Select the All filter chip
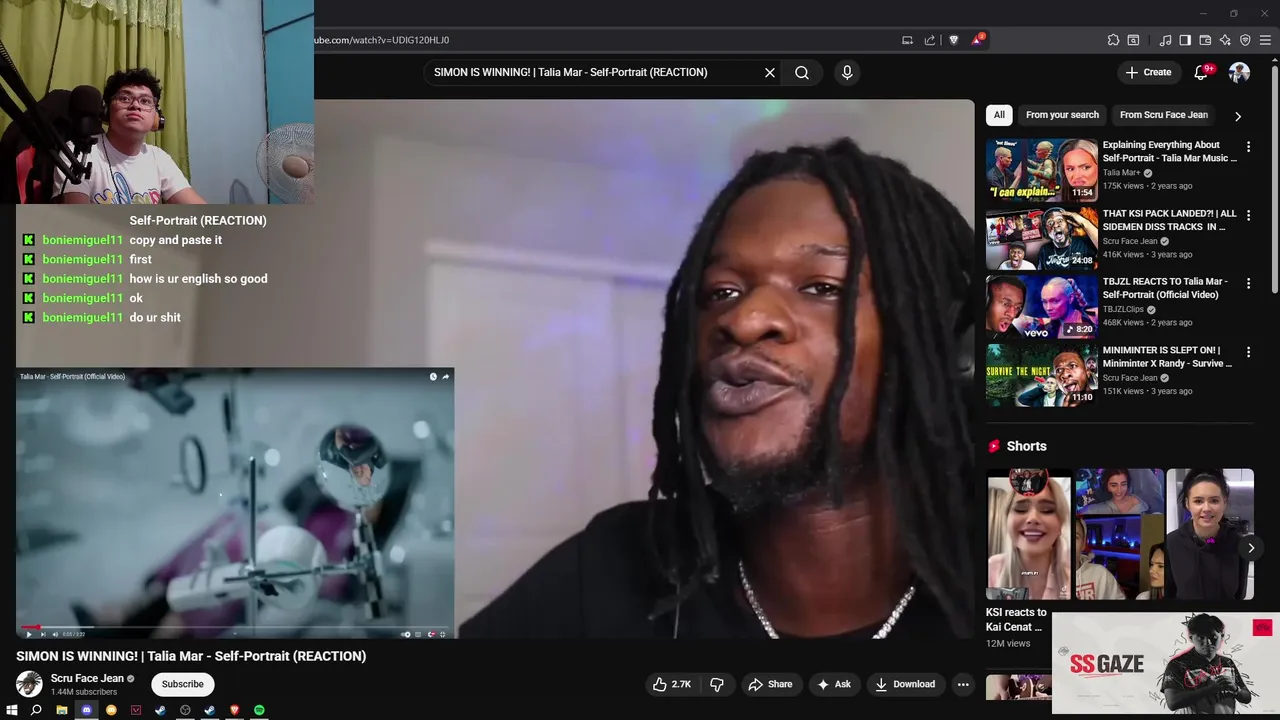This screenshot has height=720, width=1280. click(999, 115)
